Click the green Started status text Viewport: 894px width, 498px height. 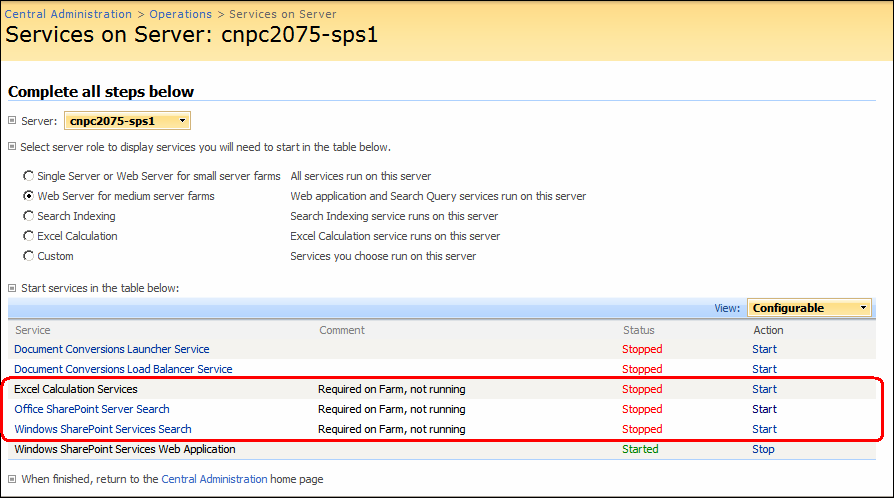(x=640, y=449)
